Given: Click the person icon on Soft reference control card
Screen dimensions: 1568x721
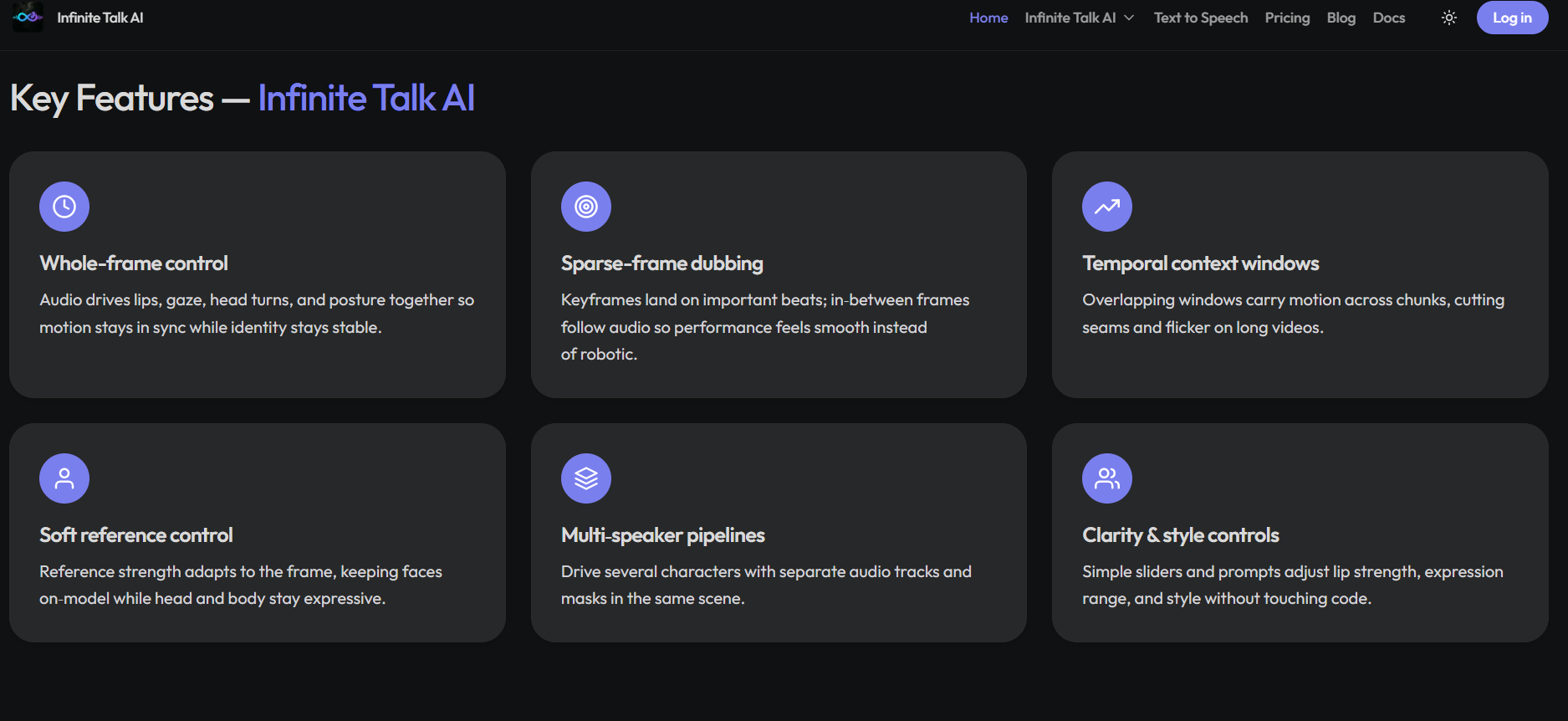Looking at the screenshot, I should [x=64, y=478].
